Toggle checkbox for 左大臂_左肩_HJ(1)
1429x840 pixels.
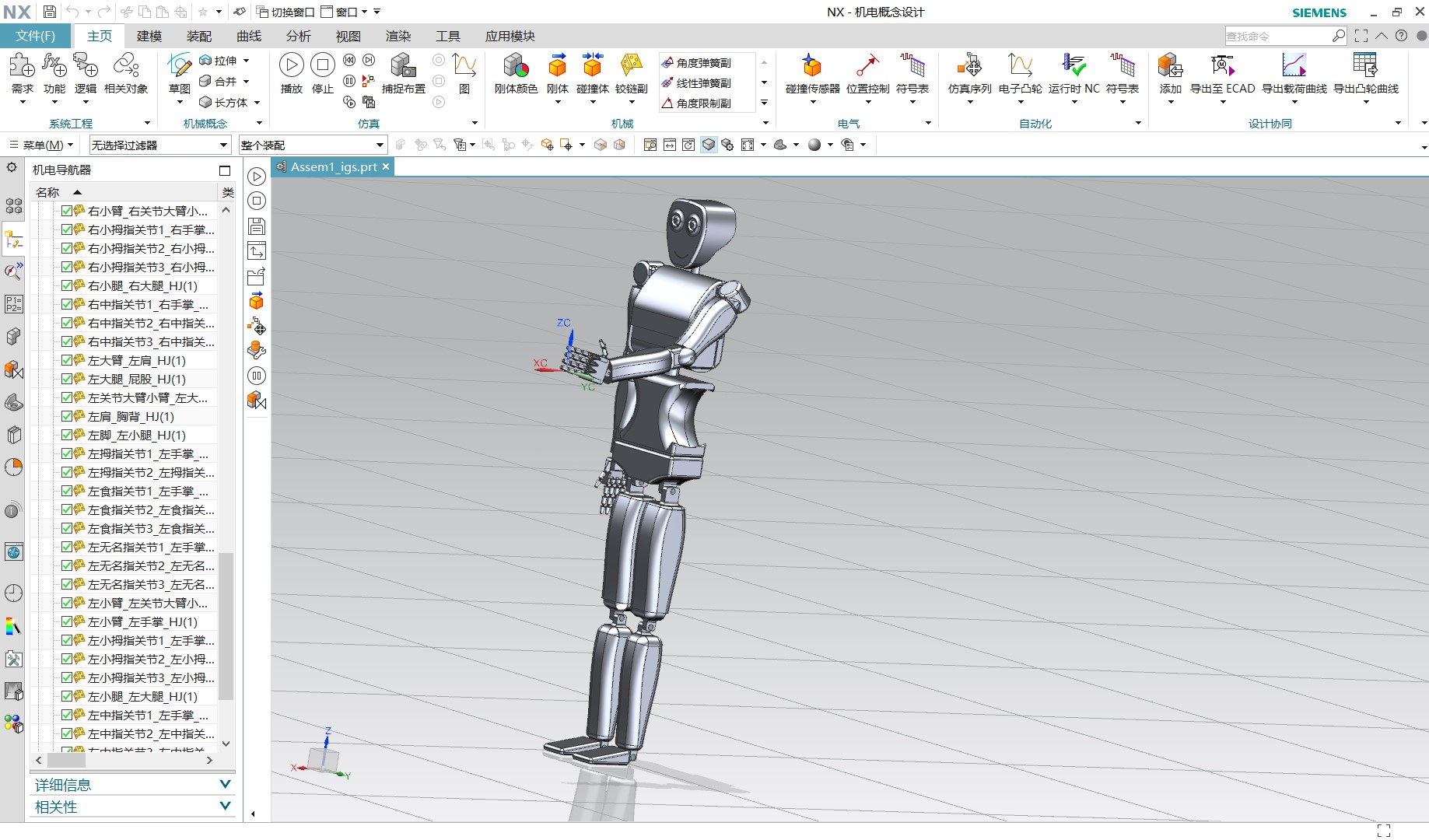click(67, 360)
